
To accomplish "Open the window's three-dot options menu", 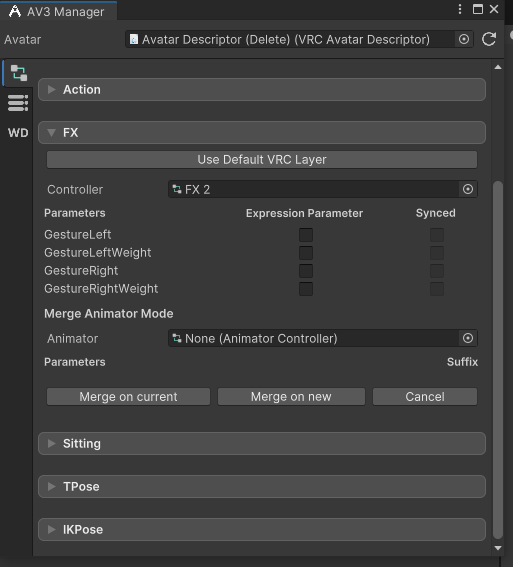I will [x=460, y=9].
